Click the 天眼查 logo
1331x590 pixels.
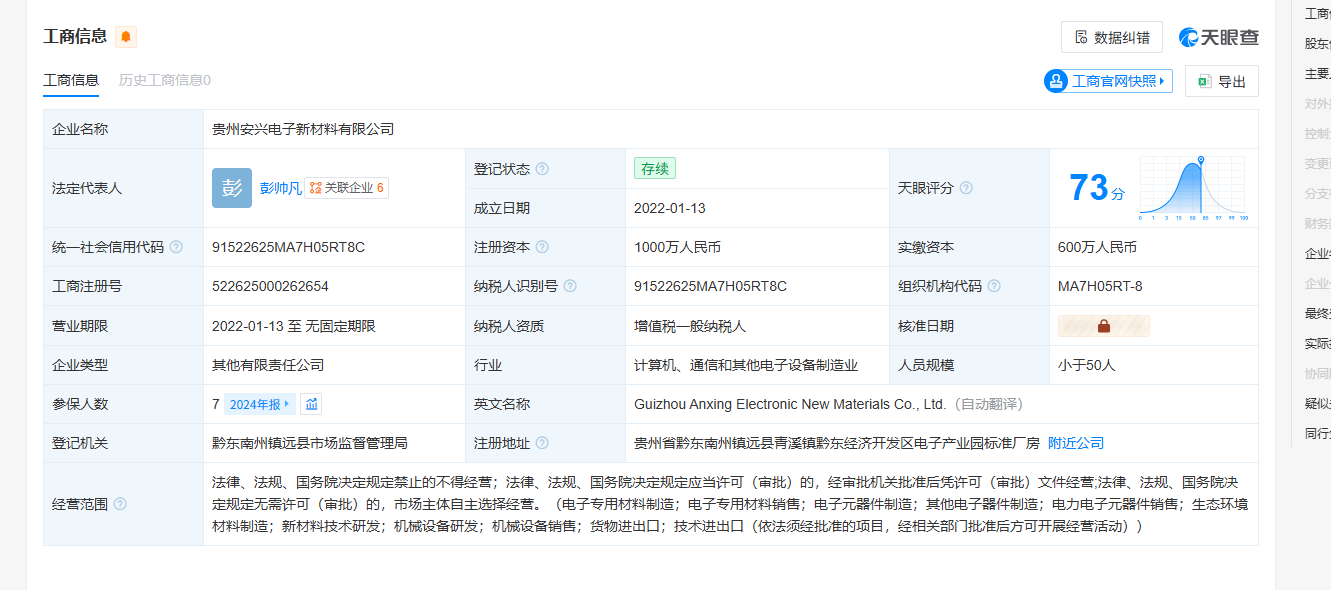coord(1218,38)
